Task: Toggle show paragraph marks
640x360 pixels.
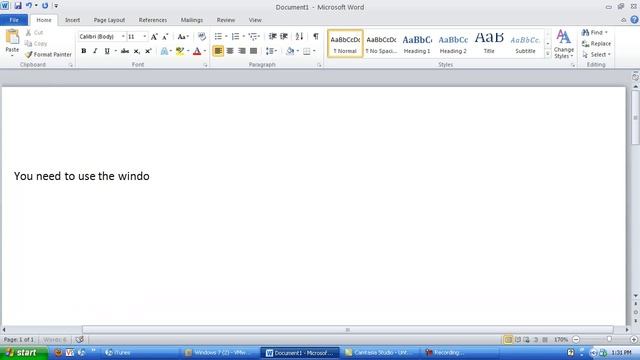Action: (x=316, y=36)
